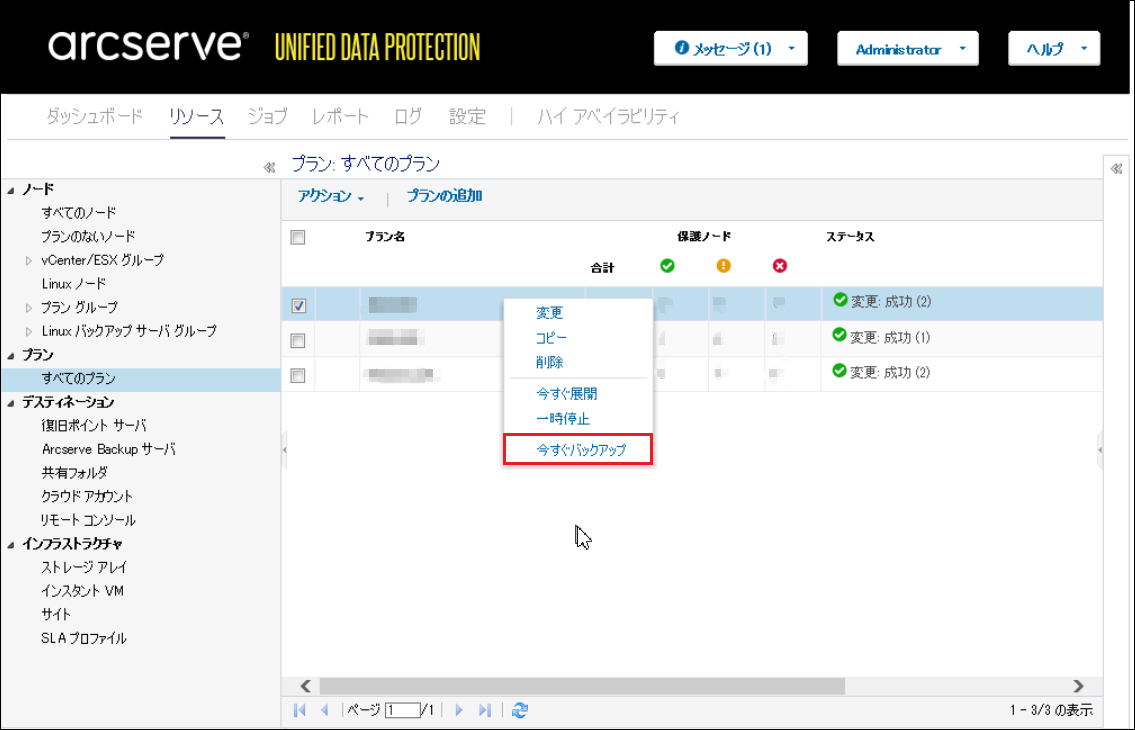Click horizontal scrollbar thumb of plan table
The width and height of the screenshot is (1135, 730).
pos(582,686)
